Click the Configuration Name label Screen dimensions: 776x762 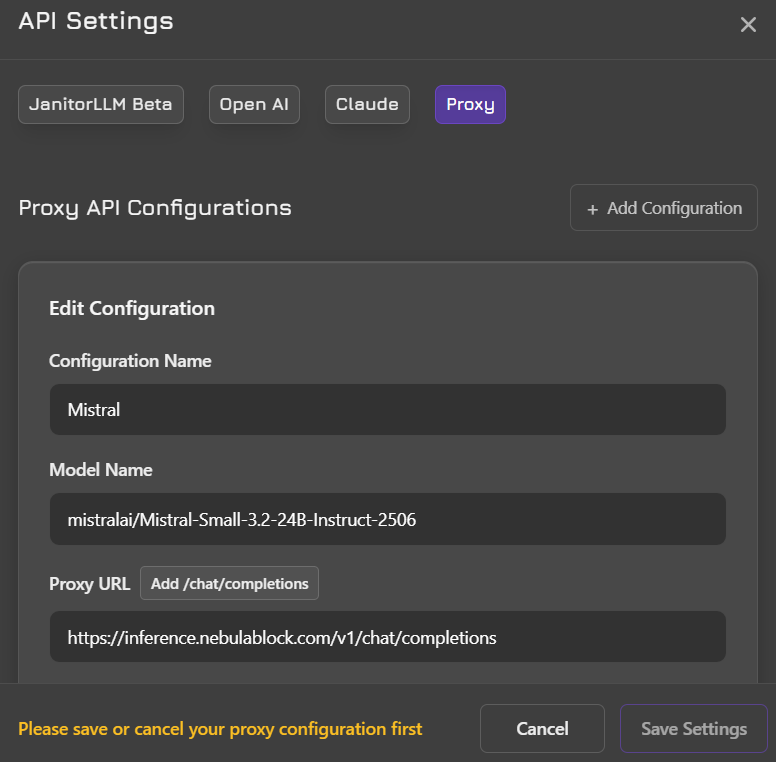coord(130,361)
